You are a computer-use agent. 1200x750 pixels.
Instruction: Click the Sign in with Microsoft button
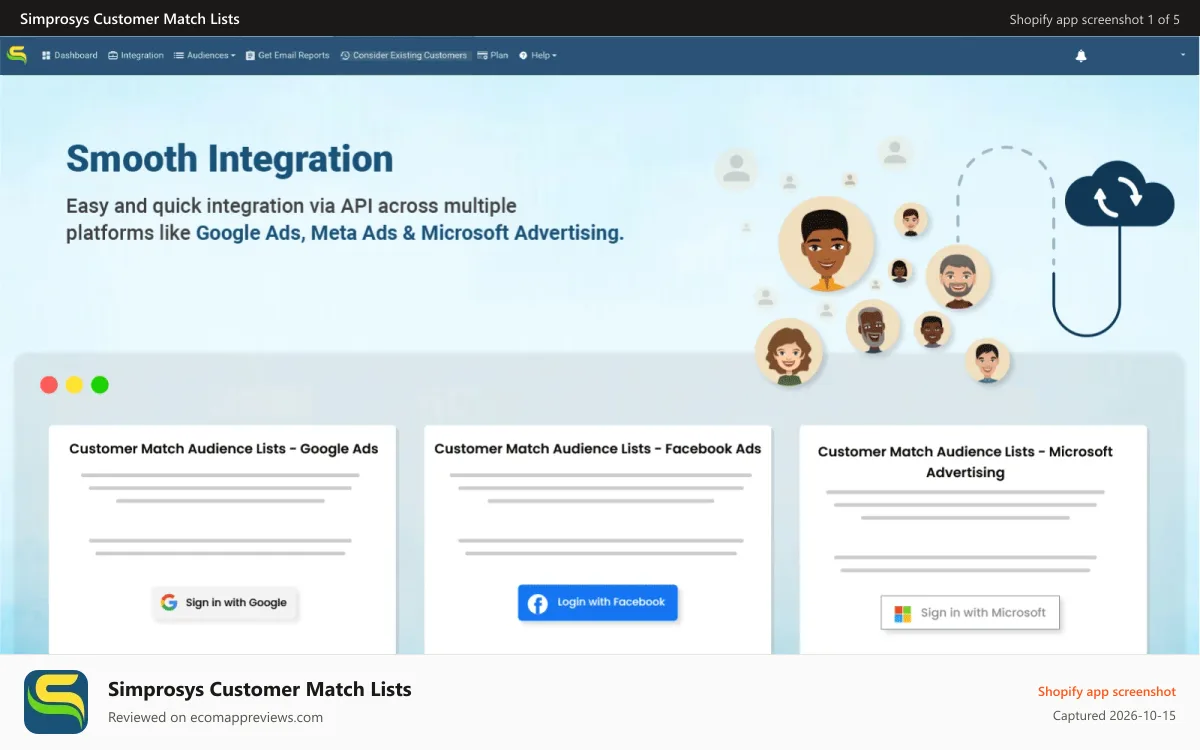click(x=970, y=613)
